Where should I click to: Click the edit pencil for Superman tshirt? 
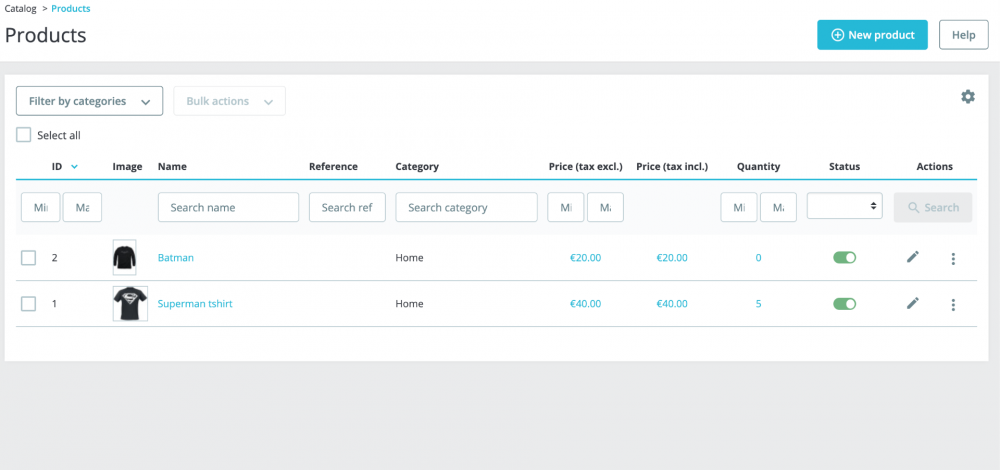[912, 304]
